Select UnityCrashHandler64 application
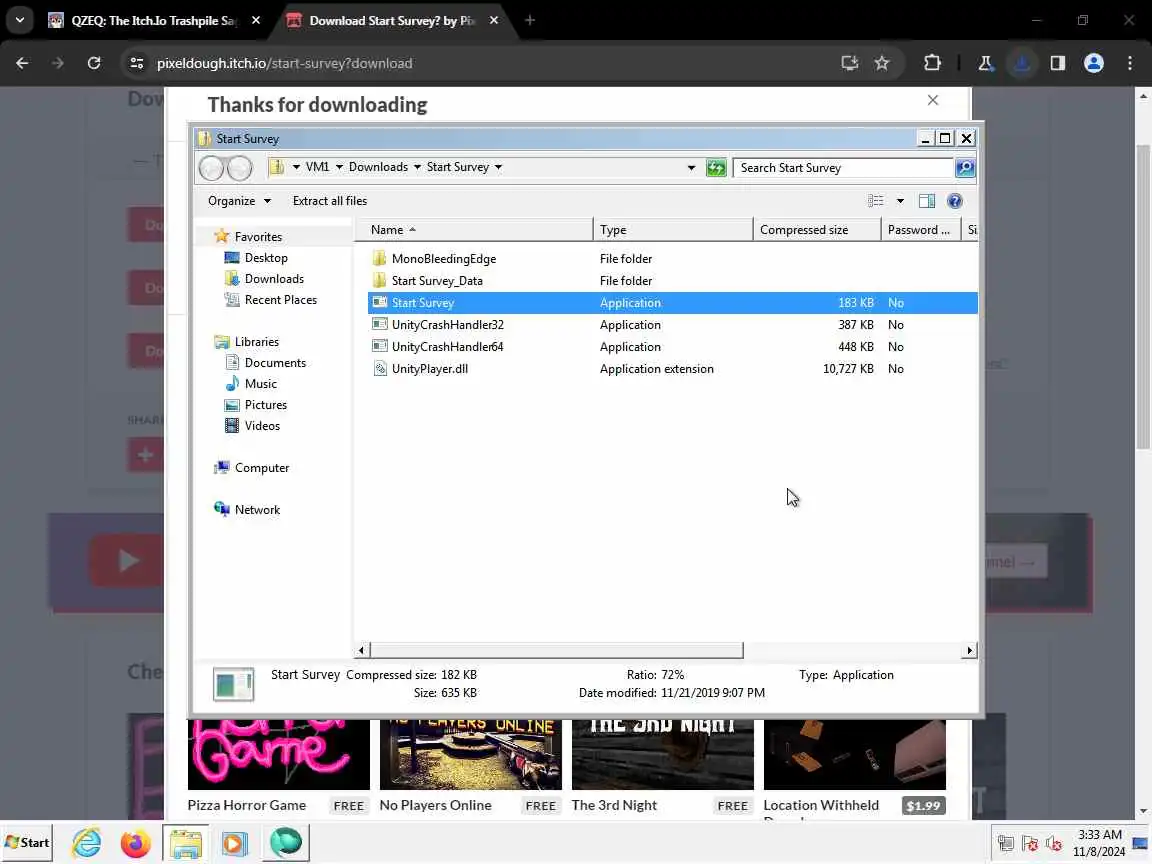The image size is (1152, 864). 447,347
